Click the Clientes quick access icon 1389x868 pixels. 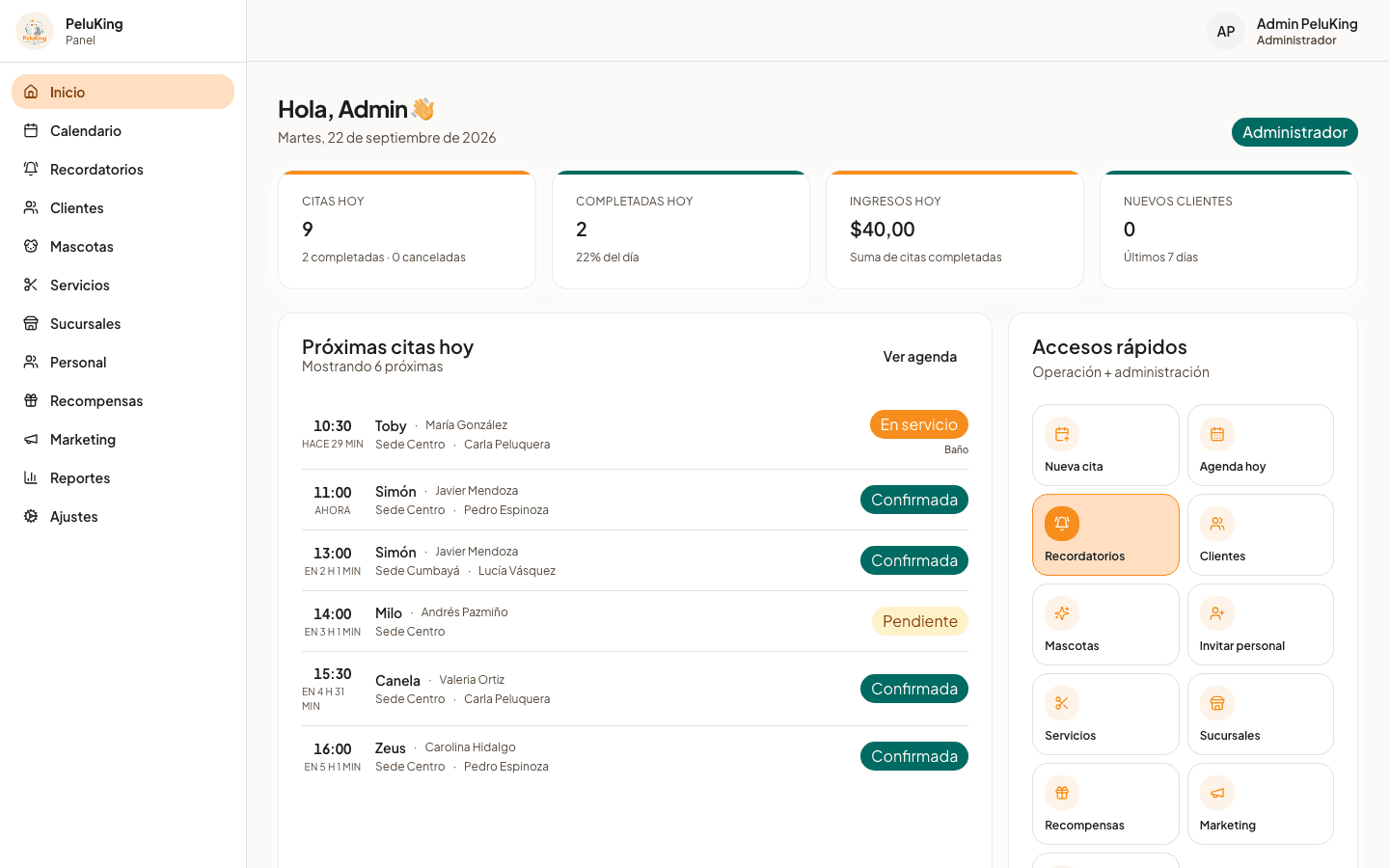pos(1217,524)
